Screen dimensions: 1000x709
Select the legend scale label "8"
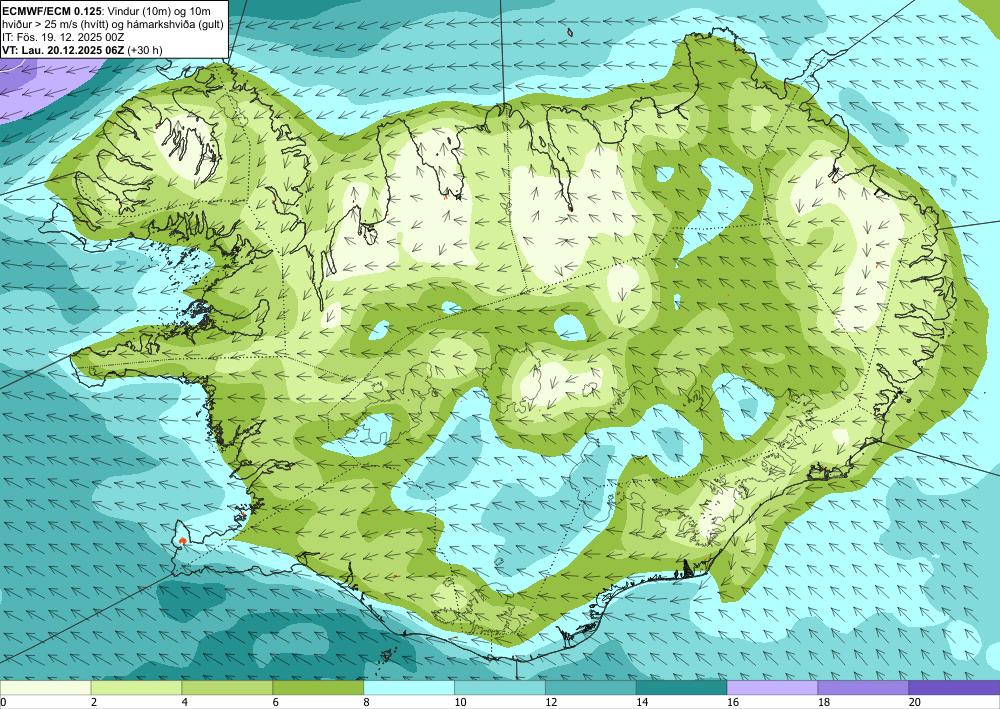(x=367, y=703)
